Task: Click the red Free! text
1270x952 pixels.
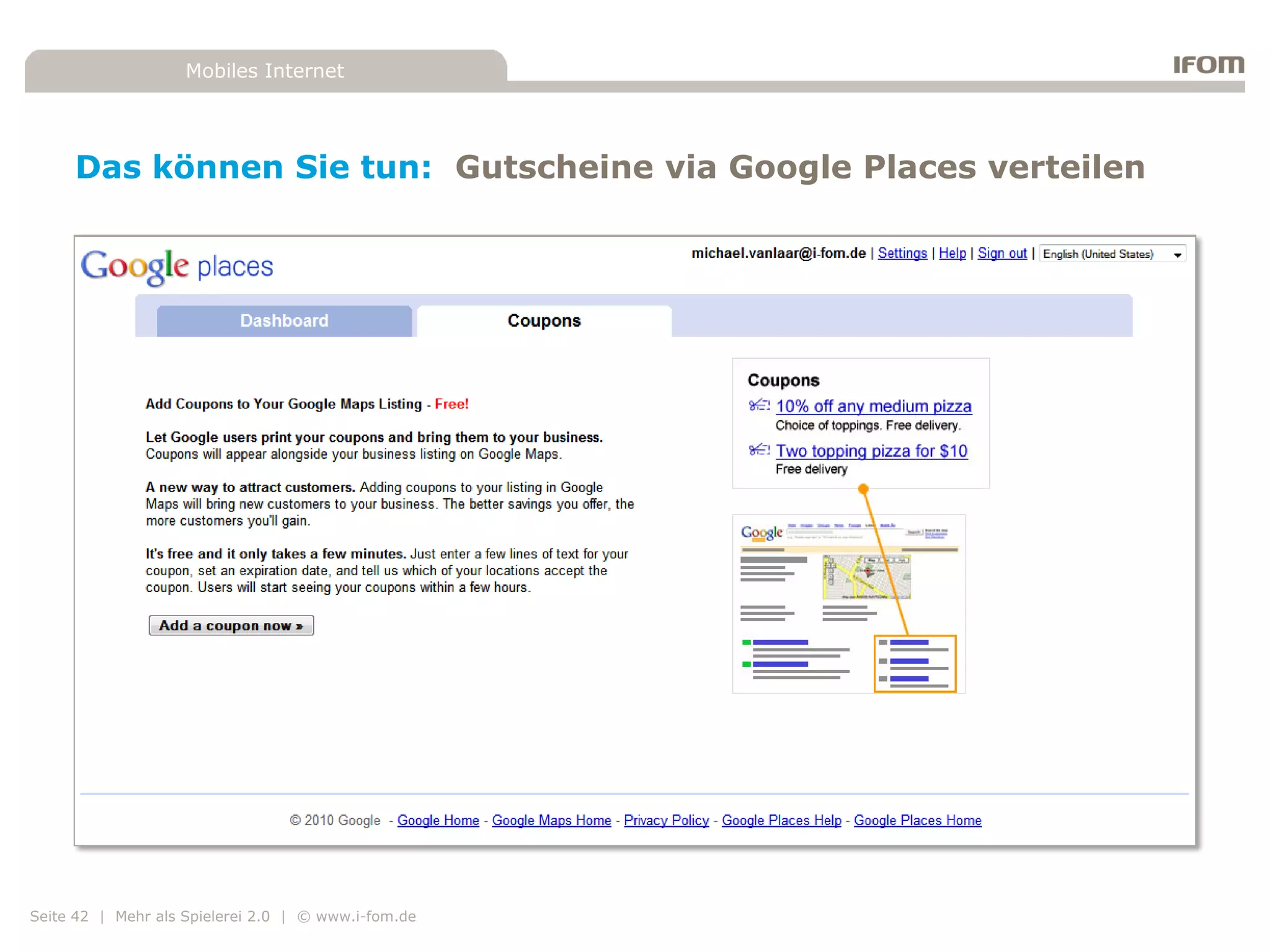Action: tap(451, 404)
